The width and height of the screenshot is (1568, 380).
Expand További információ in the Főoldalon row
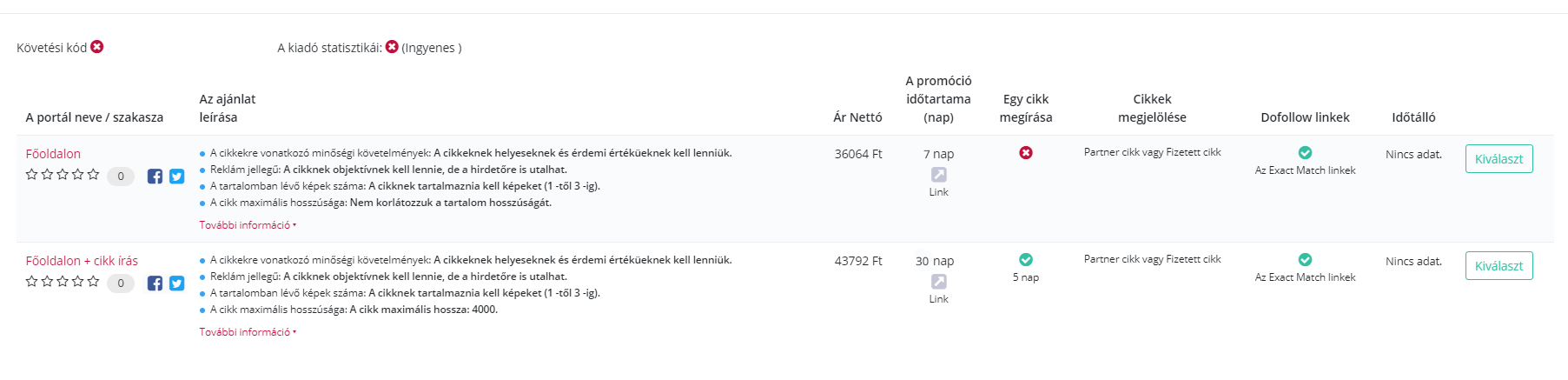pyautogui.click(x=248, y=225)
